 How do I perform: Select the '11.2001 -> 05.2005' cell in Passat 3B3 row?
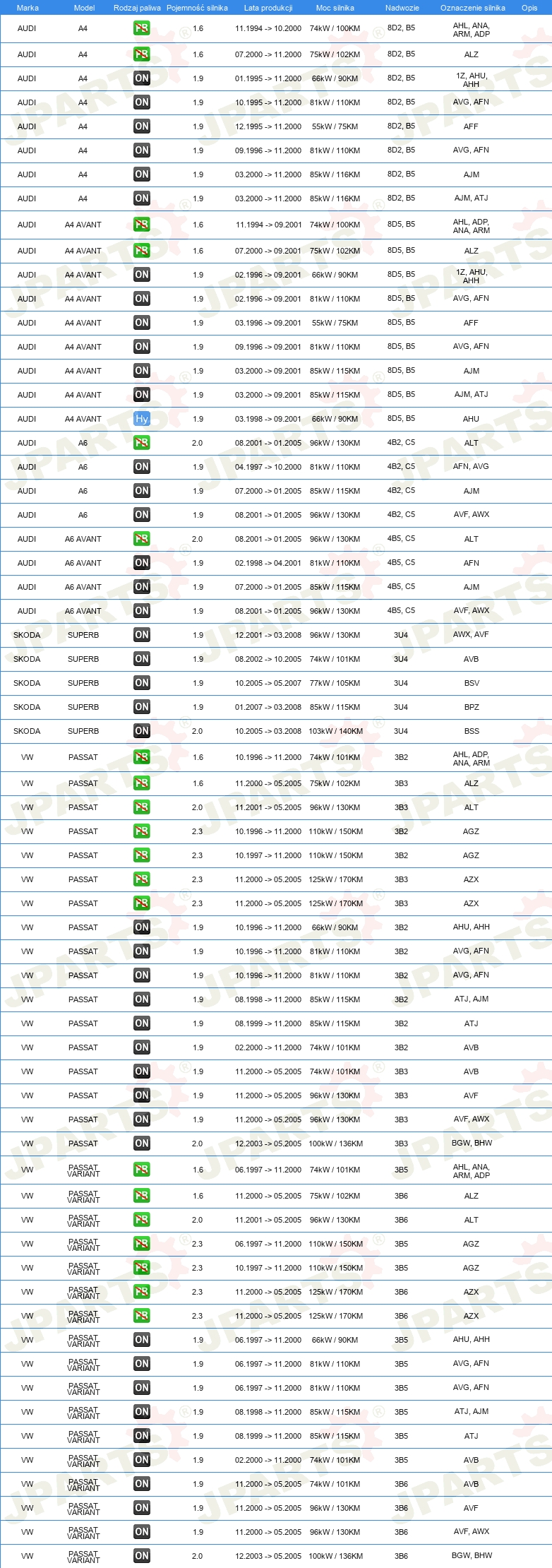tap(268, 807)
